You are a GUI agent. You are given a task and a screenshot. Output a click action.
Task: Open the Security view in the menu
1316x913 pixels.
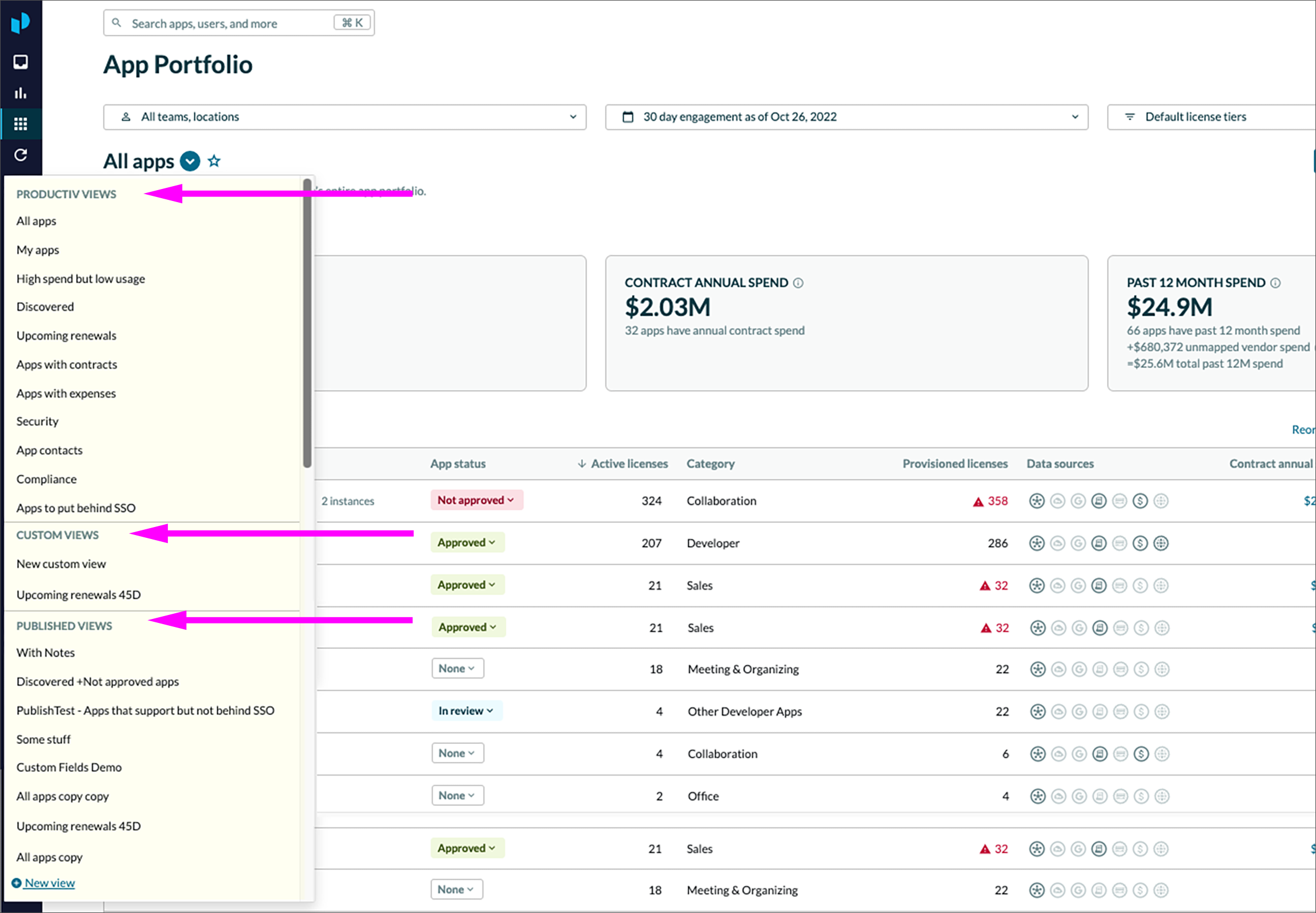tap(37, 421)
